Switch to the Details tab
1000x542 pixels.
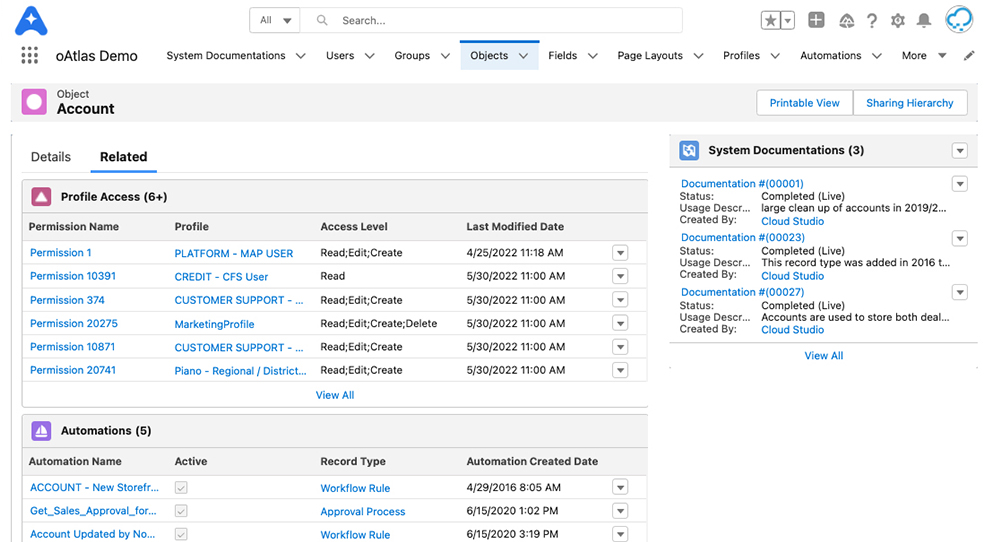coord(51,157)
